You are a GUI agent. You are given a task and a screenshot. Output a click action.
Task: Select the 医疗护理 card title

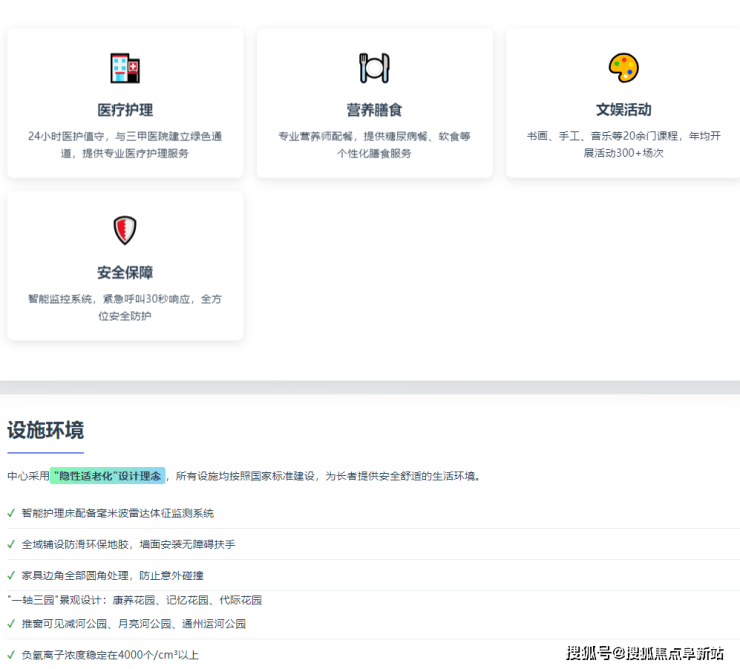coord(125,110)
